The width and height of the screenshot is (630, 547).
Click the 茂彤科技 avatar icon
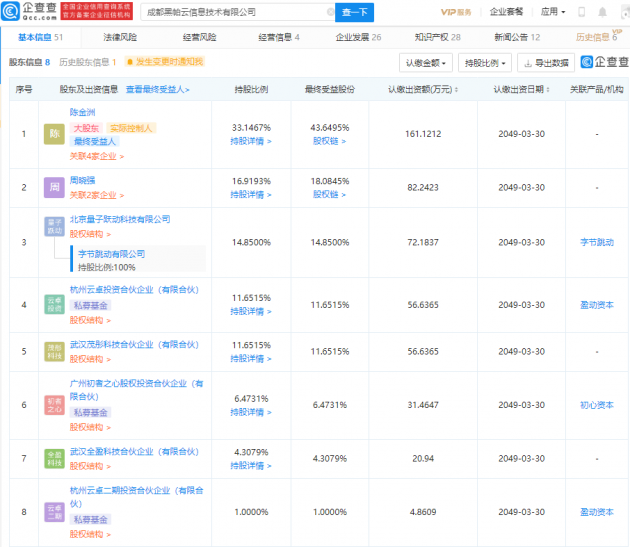point(54,351)
